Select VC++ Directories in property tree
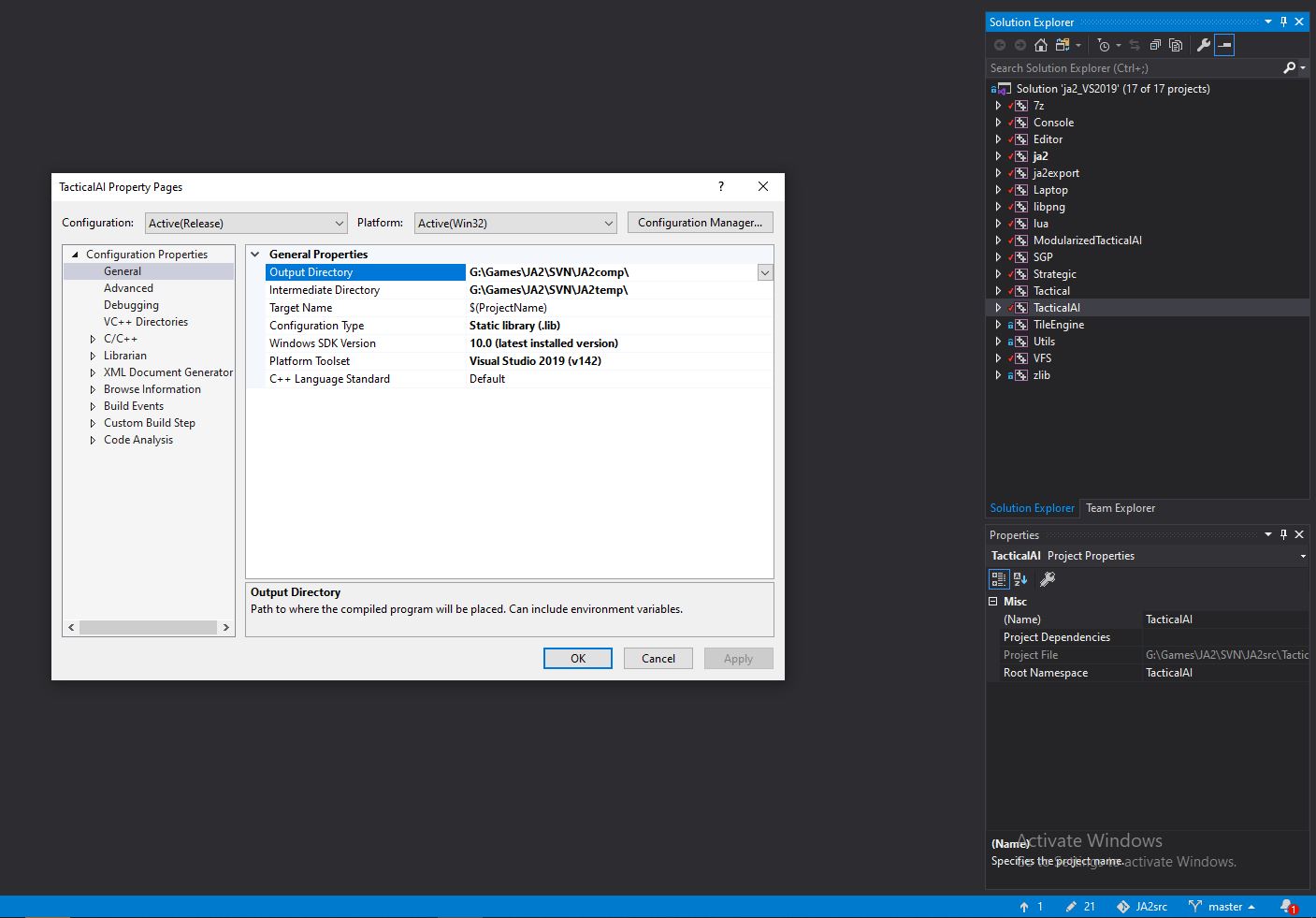The height and width of the screenshot is (918, 1316). tap(146, 322)
